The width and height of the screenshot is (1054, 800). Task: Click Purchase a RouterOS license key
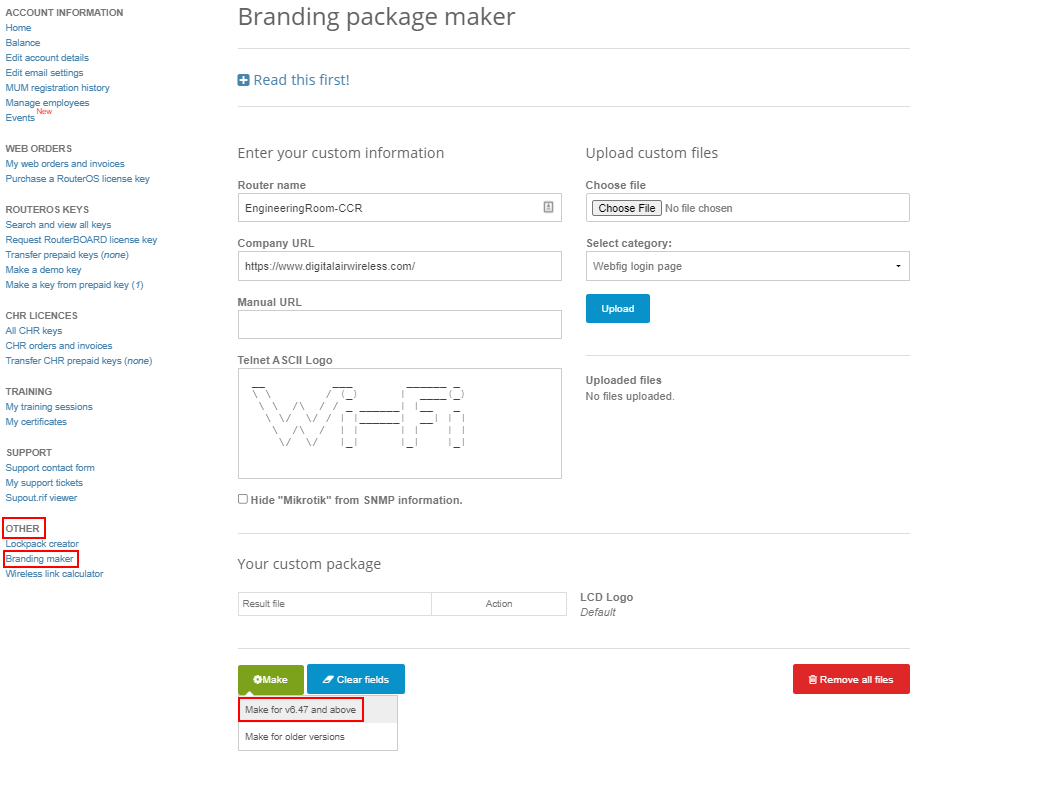click(77, 179)
